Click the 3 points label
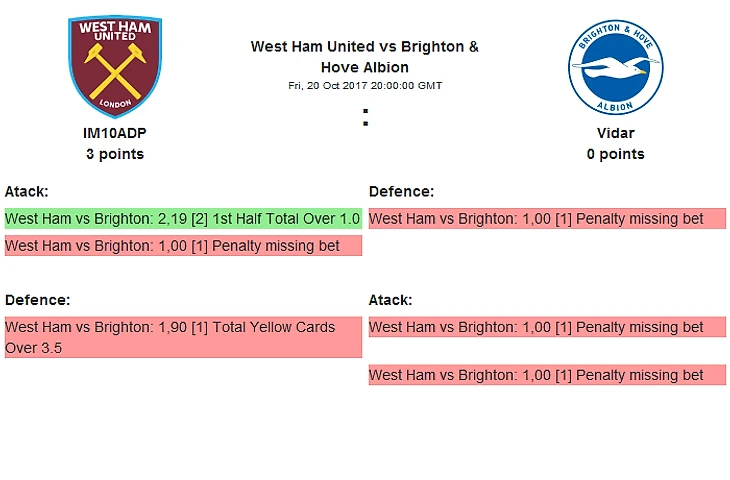Viewport: 730px width, 480px height. coord(115,154)
